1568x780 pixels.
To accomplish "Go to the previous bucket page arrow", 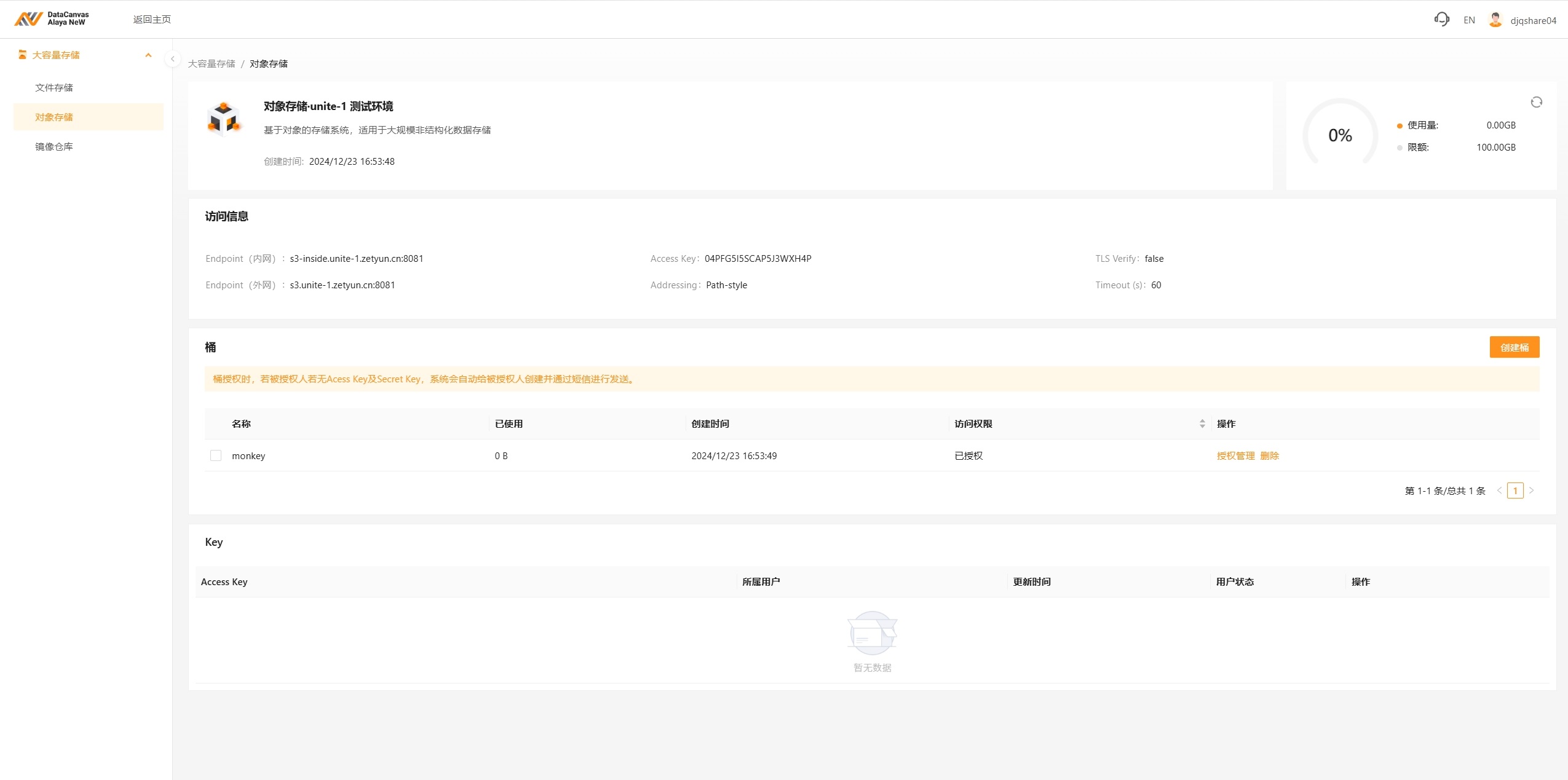I will (1499, 490).
